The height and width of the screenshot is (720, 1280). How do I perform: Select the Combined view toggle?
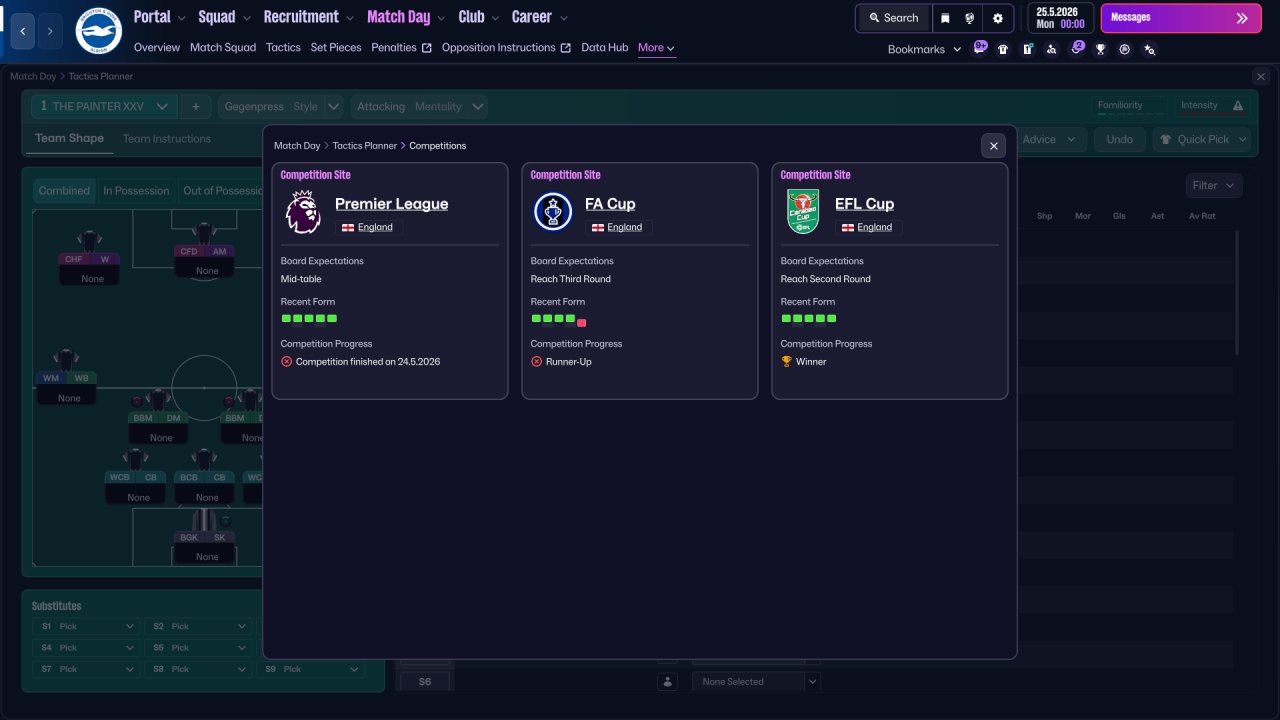(x=64, y=191)
